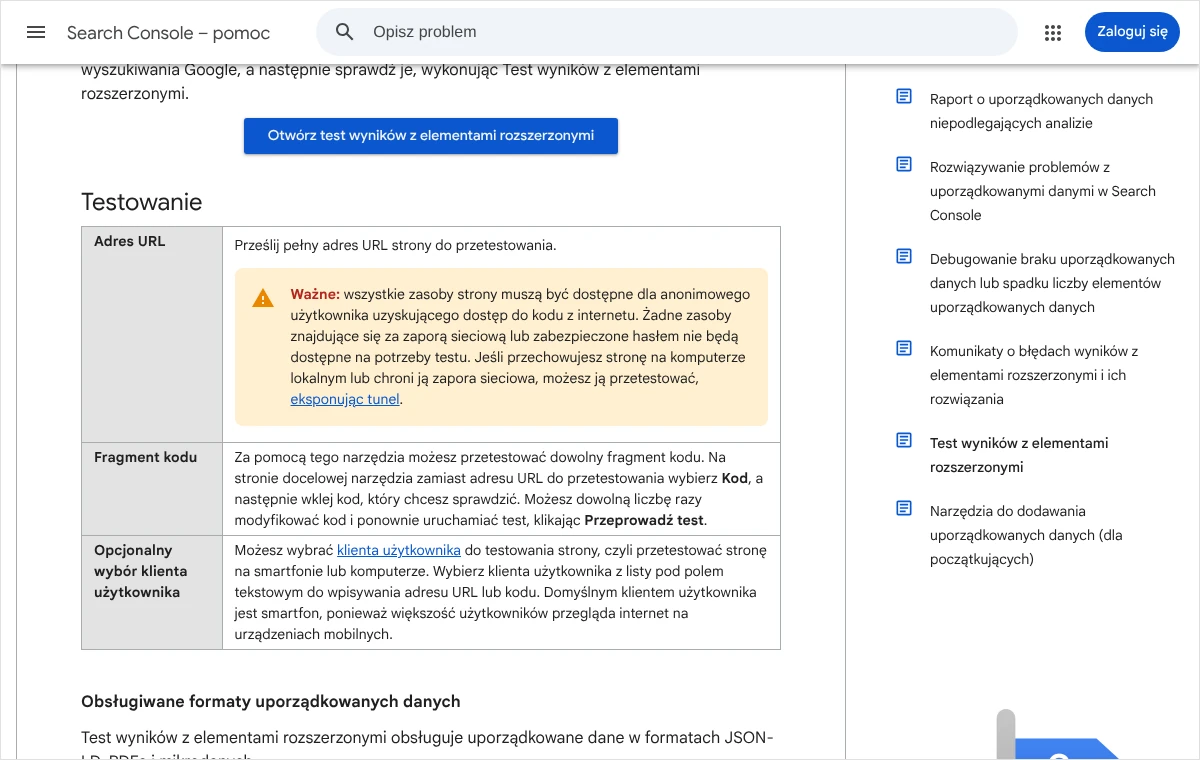This screenshot has height=760, width=1200.
Task: Click the Prześlij pełny adres URL sentence
Action: [x=395, y=245]
